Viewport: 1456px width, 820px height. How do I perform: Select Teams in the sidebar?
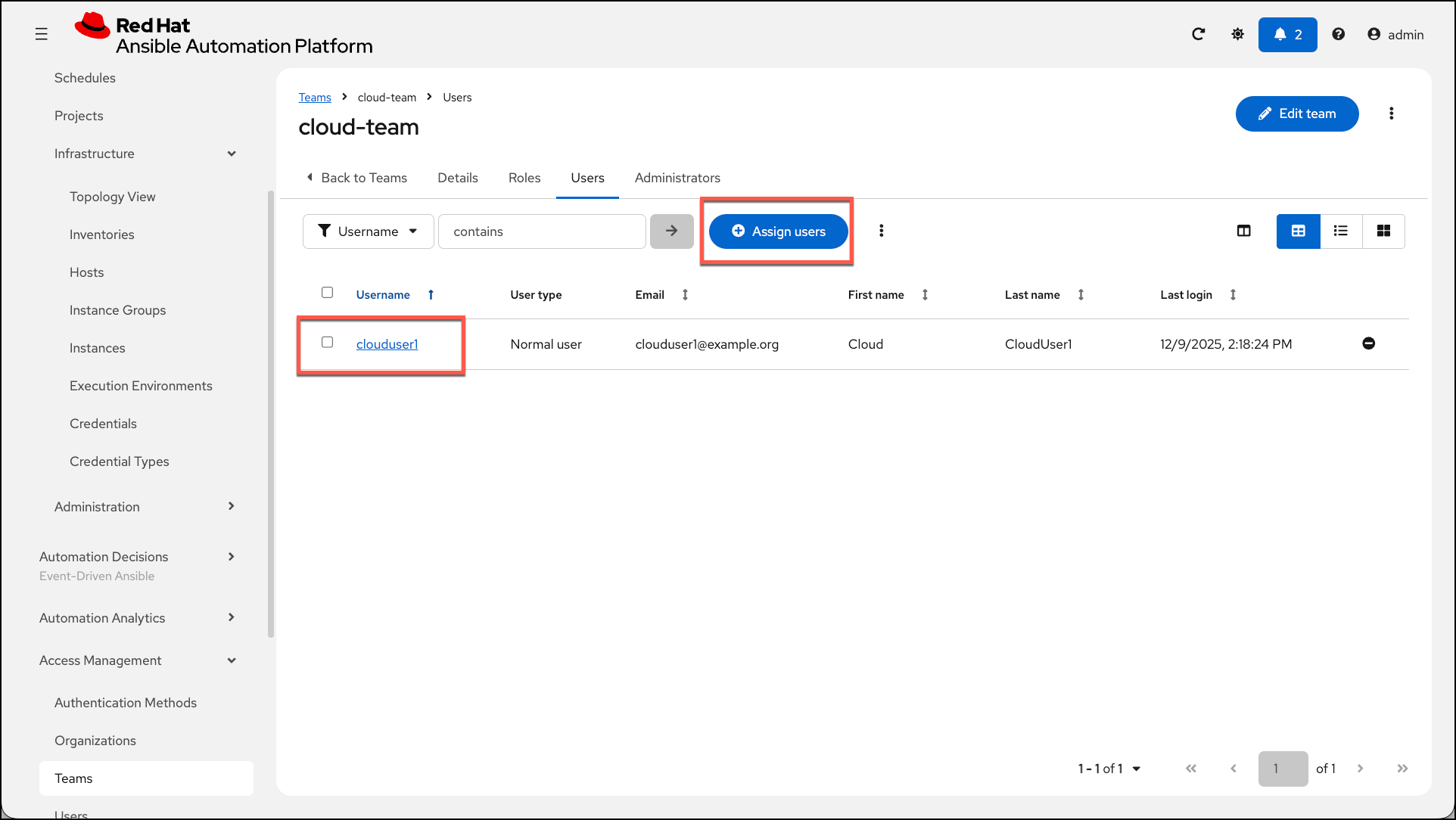(x=146, y=778)
